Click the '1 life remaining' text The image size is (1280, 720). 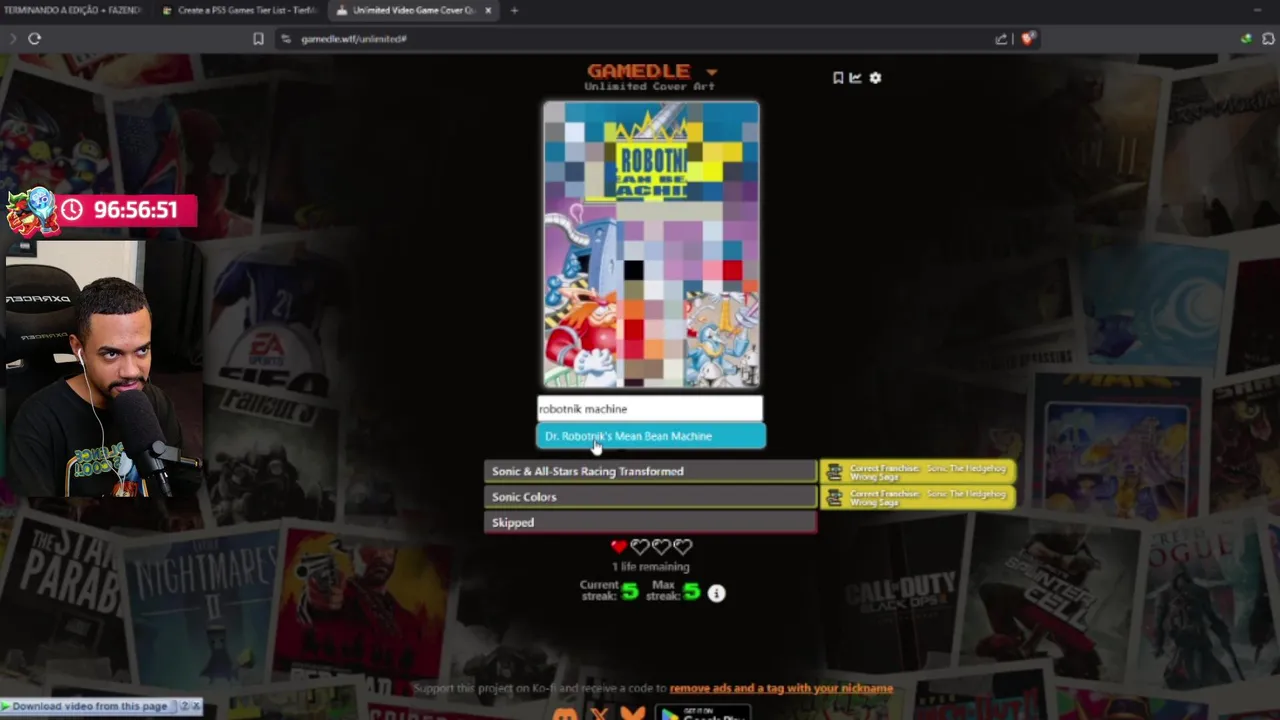click(651, 567)
